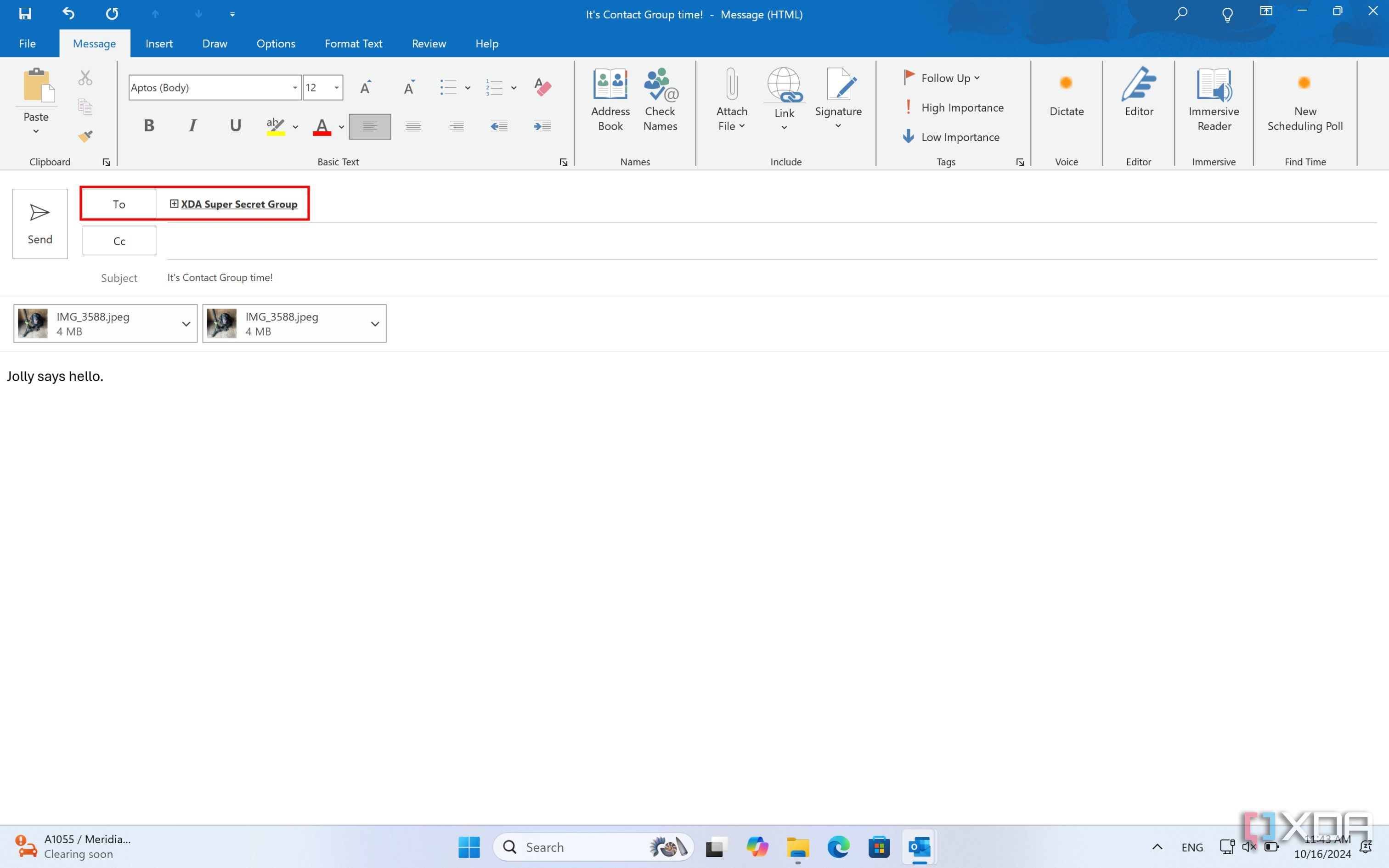Send the email message
The height and width of the screenshot is (868, 1389).
coord(39,223)
